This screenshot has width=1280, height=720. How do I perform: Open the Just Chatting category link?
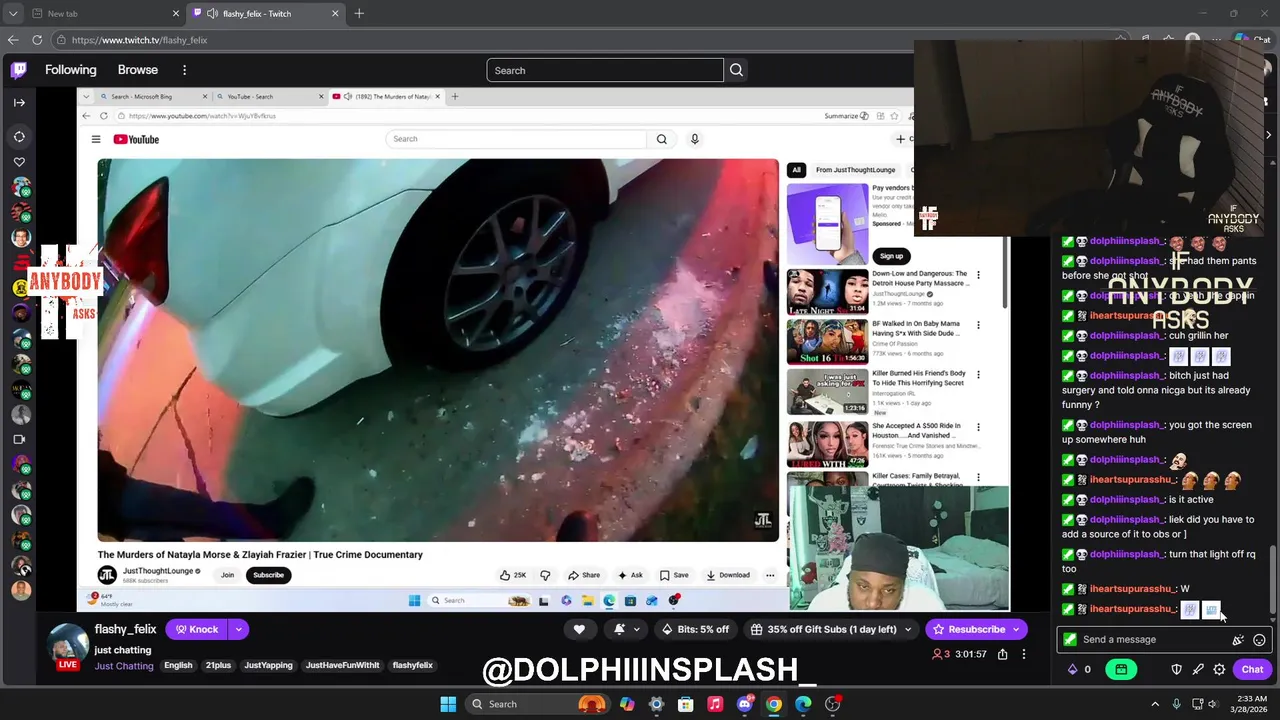124,666
